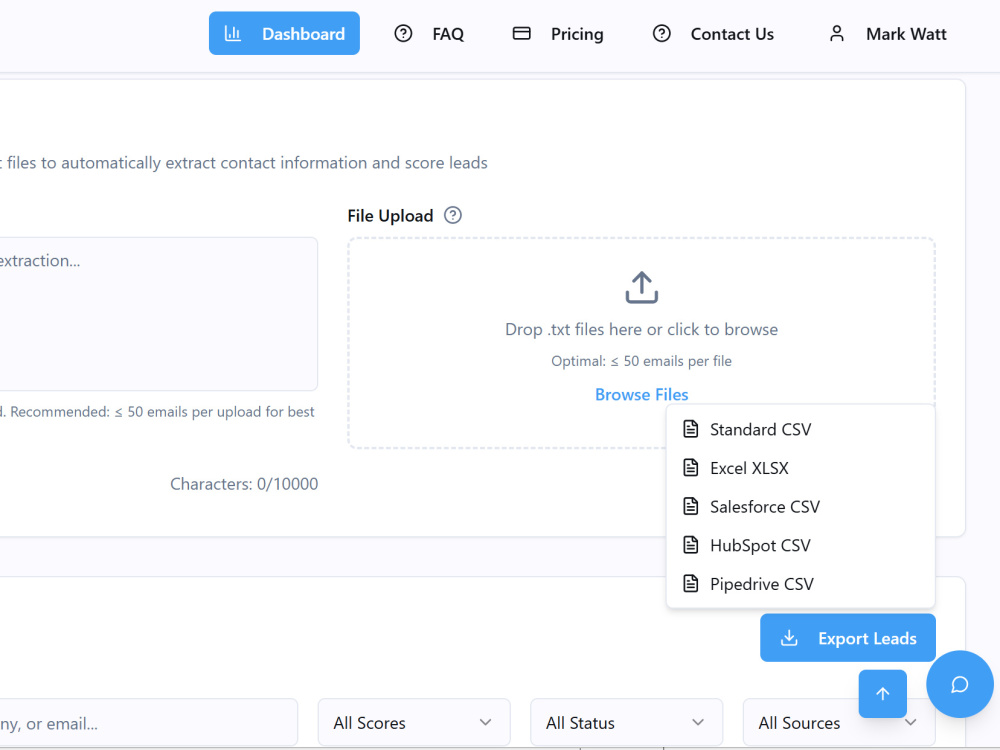
Task: Select Standard CSV export format
Action: coord(800,429)
